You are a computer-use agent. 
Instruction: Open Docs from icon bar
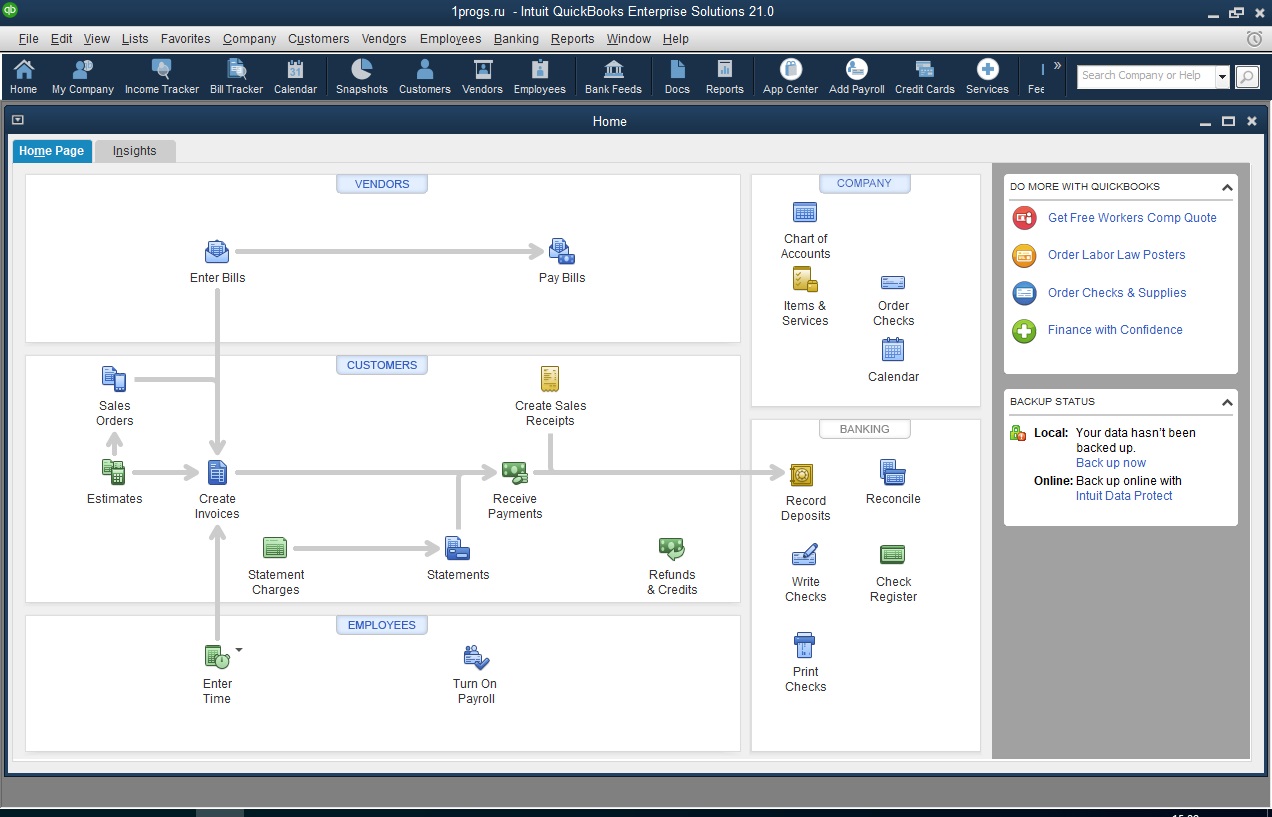click(x=677, y=77)
